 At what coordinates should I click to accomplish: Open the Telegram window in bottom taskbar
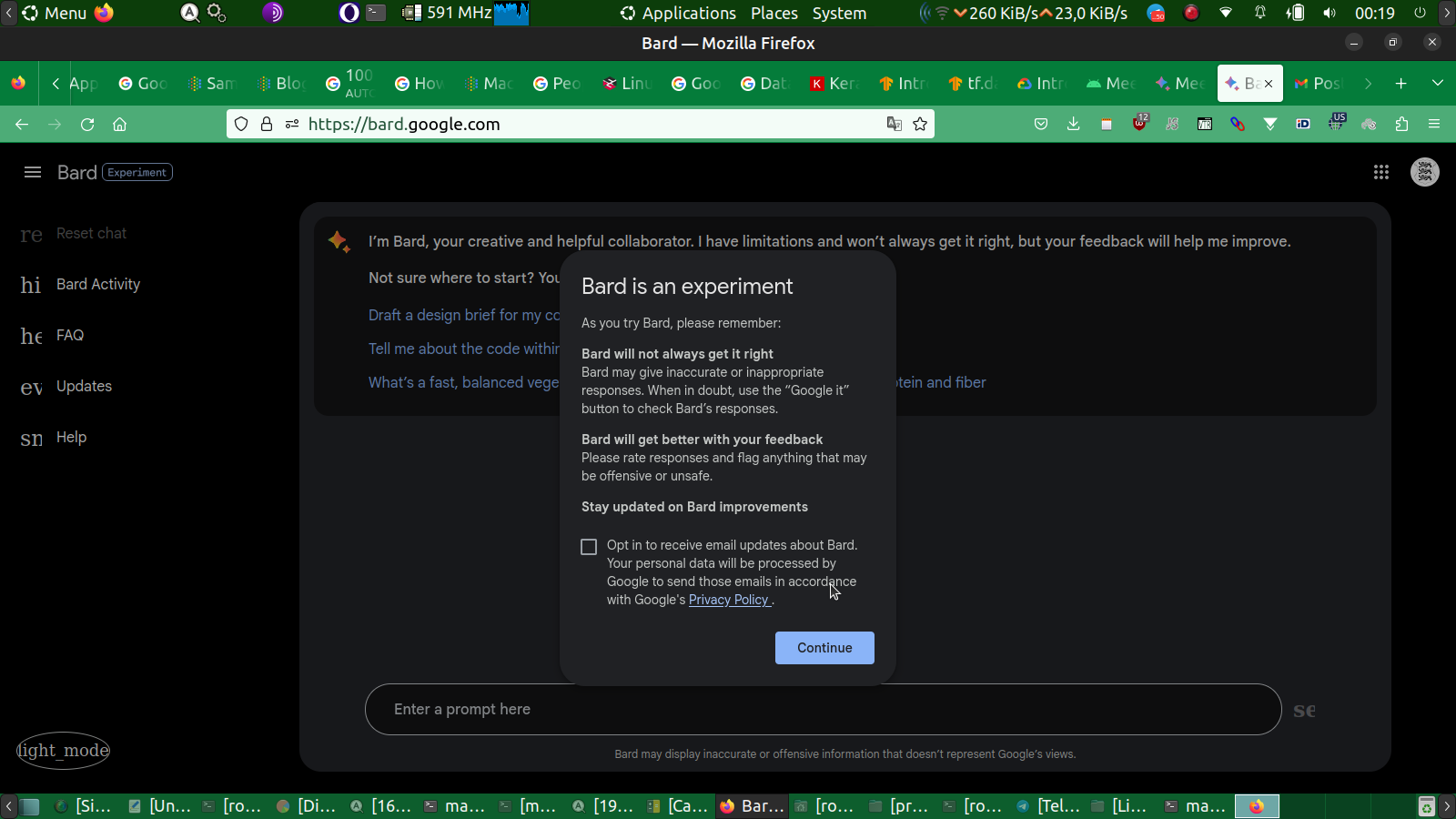[1049, 806]
